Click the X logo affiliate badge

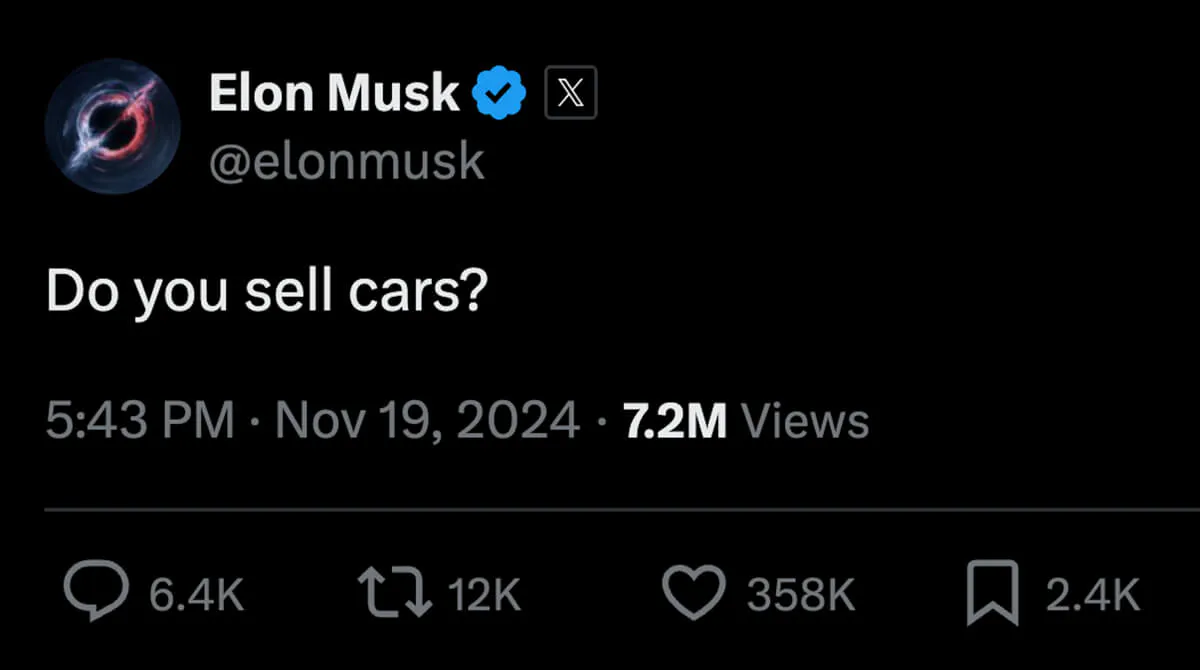tap(569, 92)
